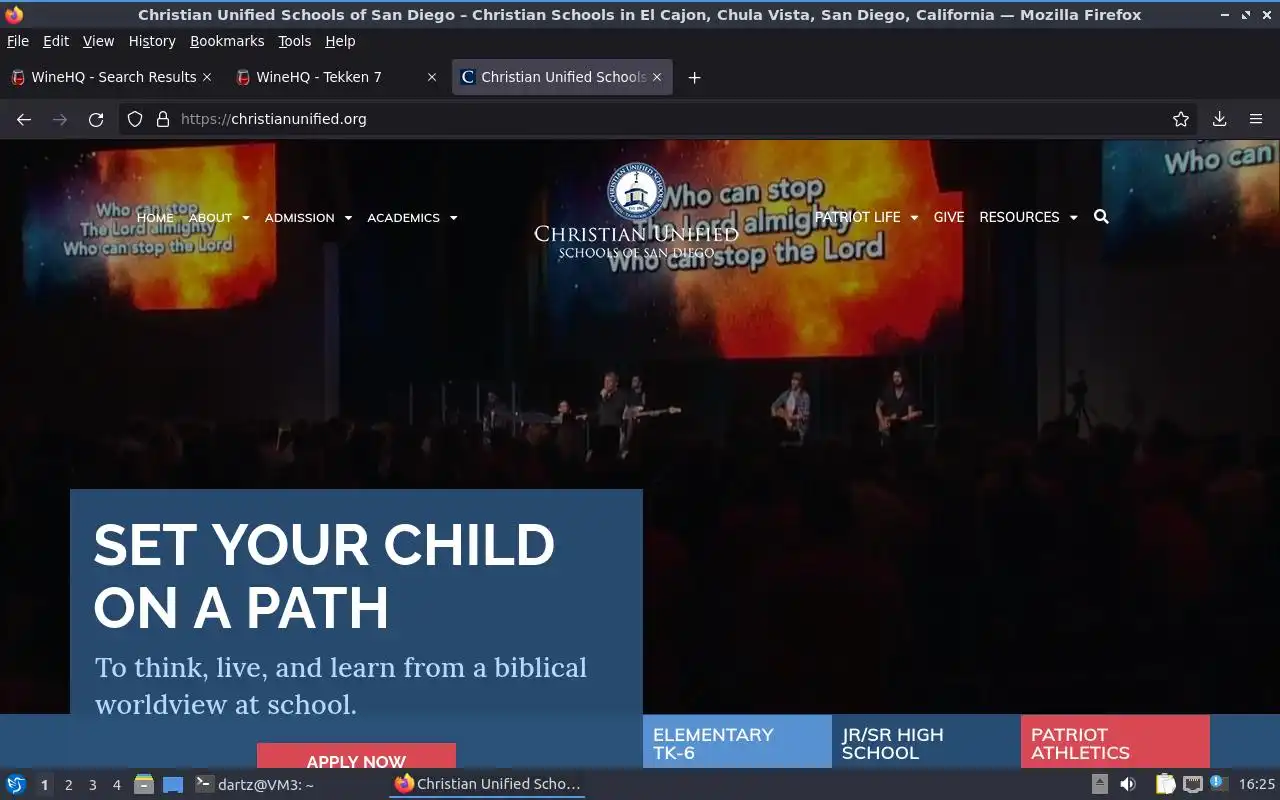Click the APPLY NOW button
The image size is (1280, 800).
coord(356,757)
